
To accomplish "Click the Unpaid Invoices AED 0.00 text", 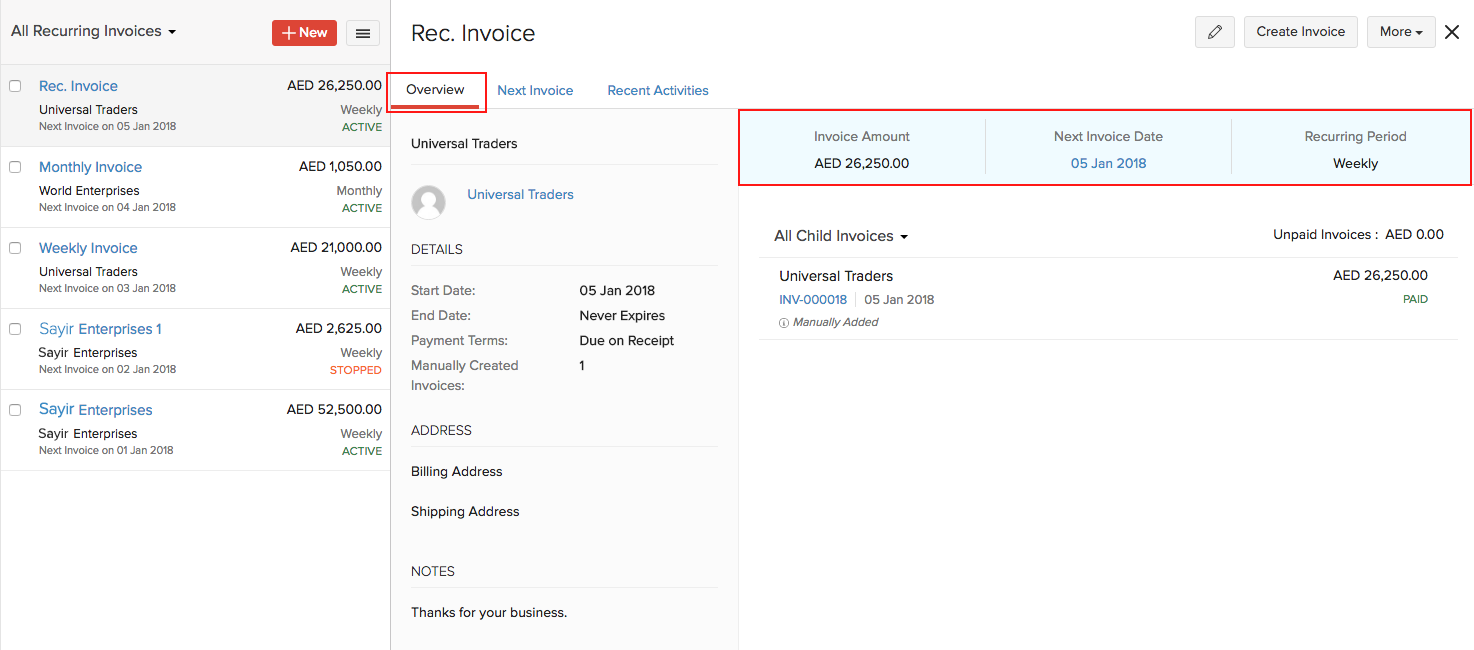I will click(1358, 235).
